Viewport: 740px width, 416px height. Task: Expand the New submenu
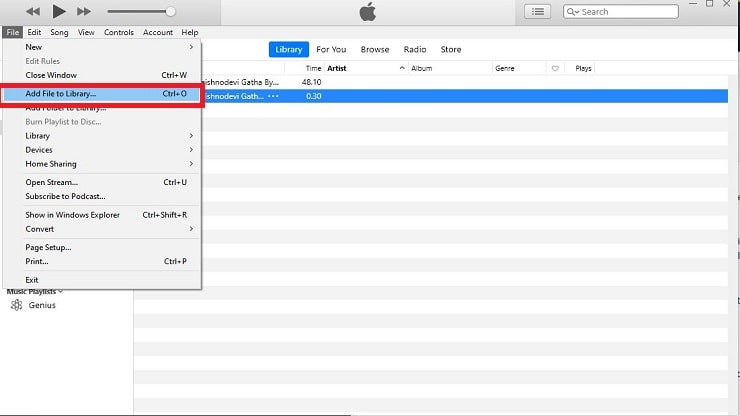(102, 47)
